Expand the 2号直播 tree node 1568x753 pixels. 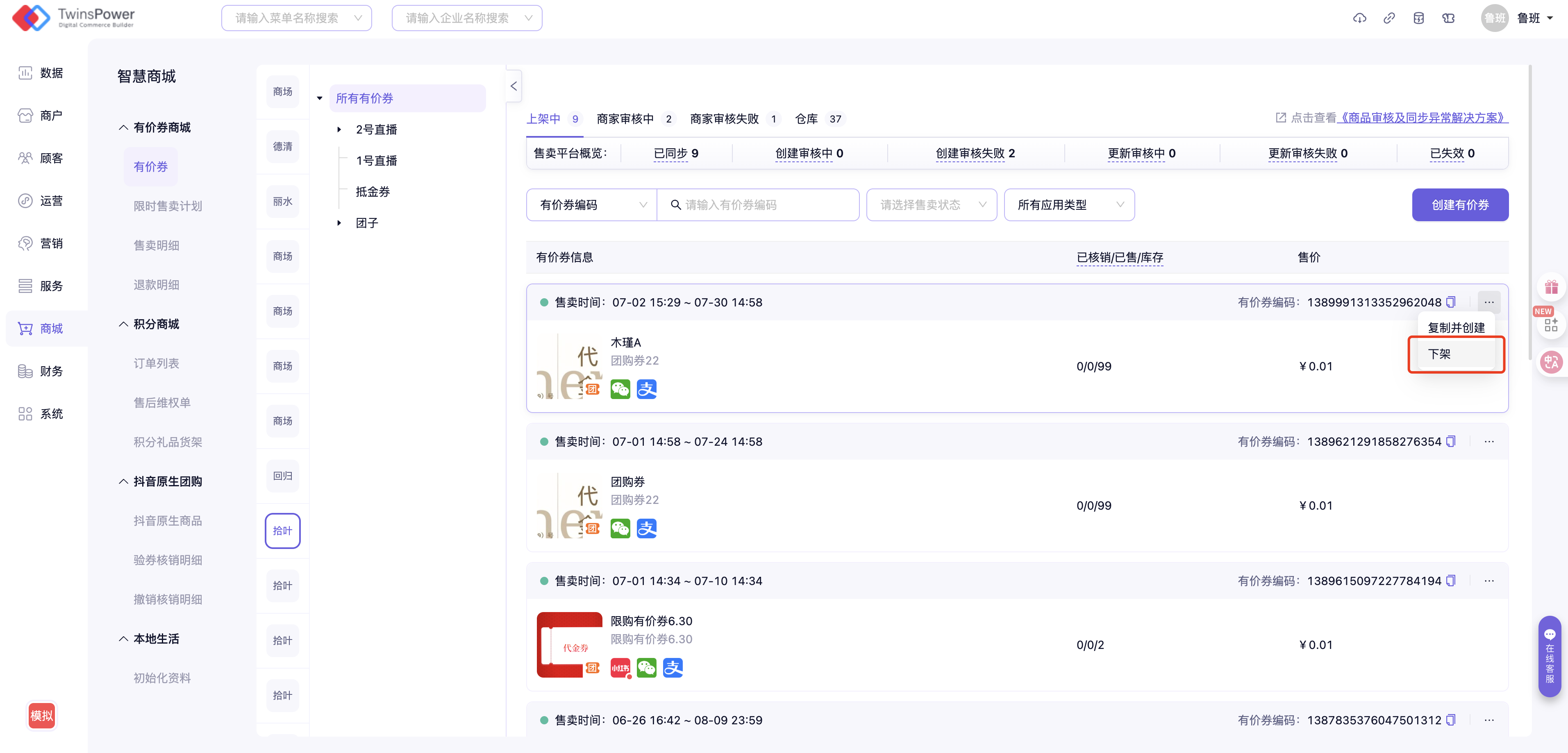point(339,129)
